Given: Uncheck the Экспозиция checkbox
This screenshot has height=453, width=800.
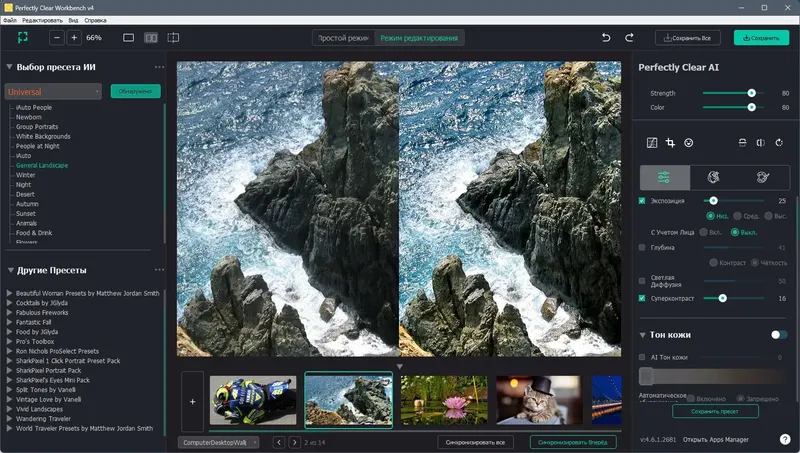Looking at the screenshot, I should 642,201.
